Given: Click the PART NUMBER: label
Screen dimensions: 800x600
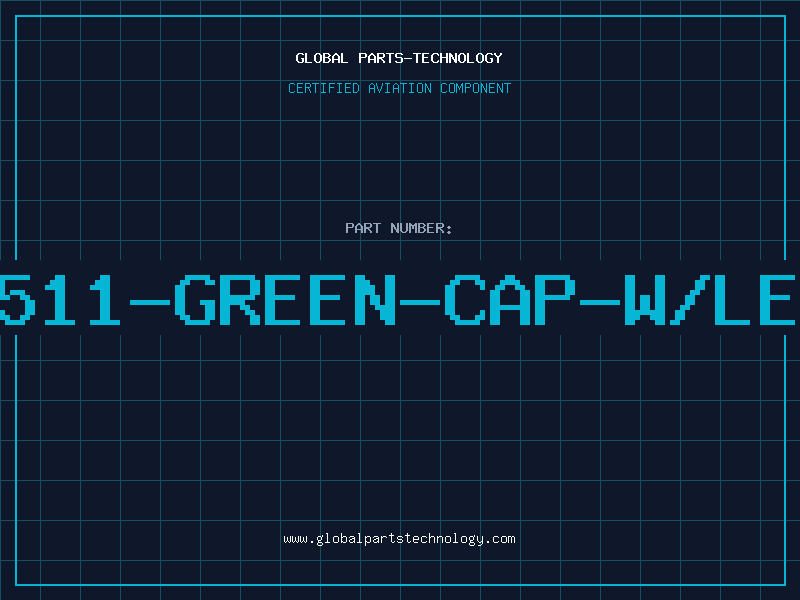Looking at the screenshot, I should coord(399,228).
